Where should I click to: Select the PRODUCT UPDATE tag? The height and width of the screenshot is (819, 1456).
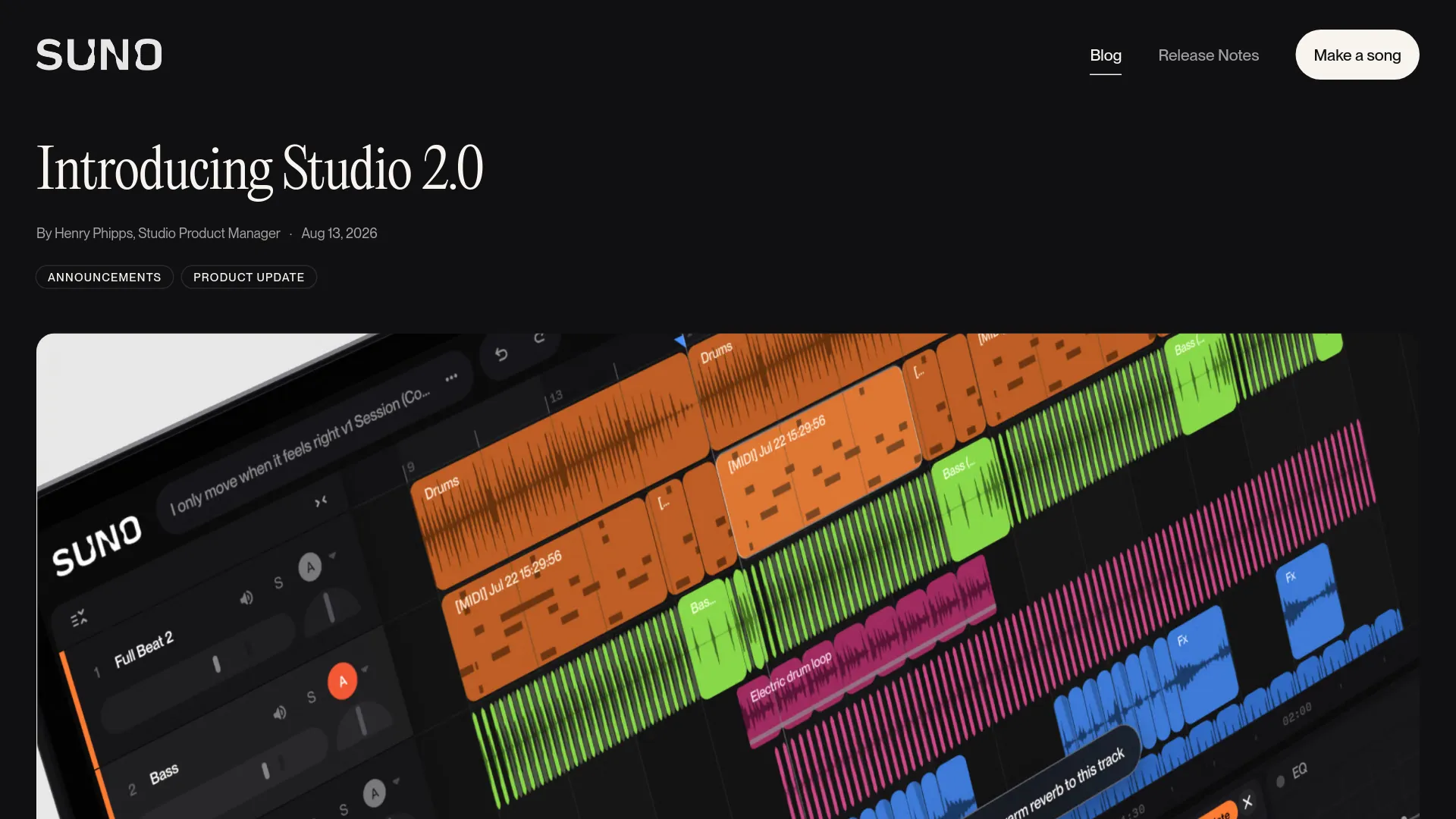point(249,277)
